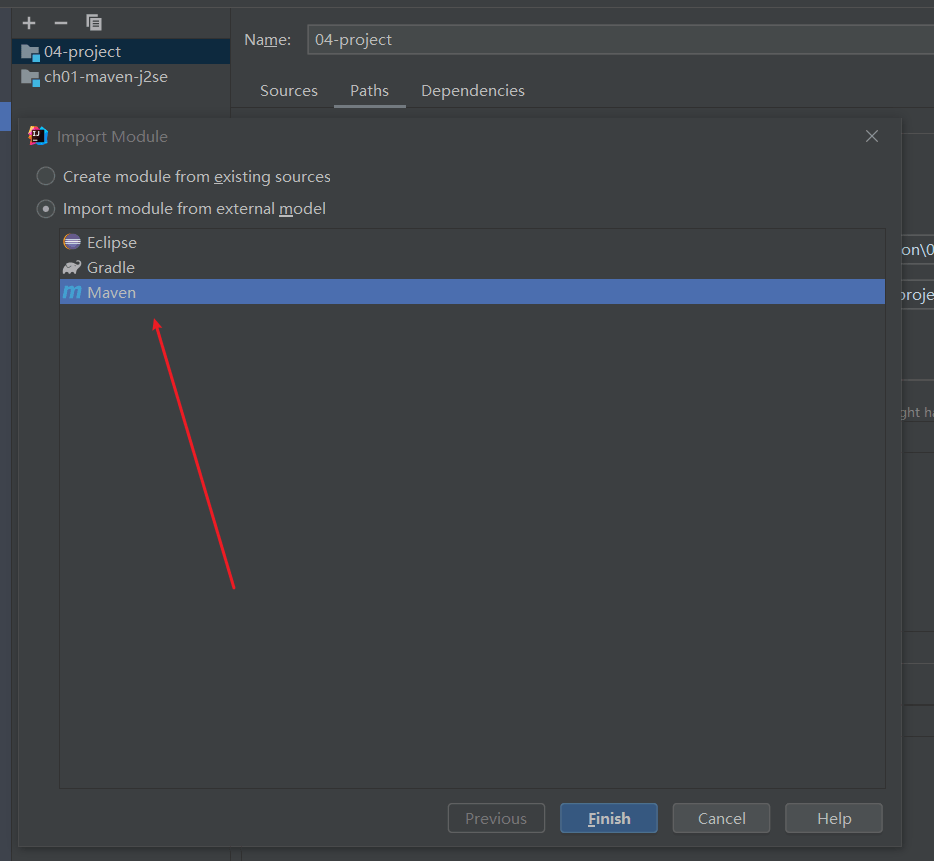The width and height of the screenshot is (934, 861).
Task: Click the IntelliJ logo in Import Module dialog
Action: pyautogui.click(x=38, y=136)
